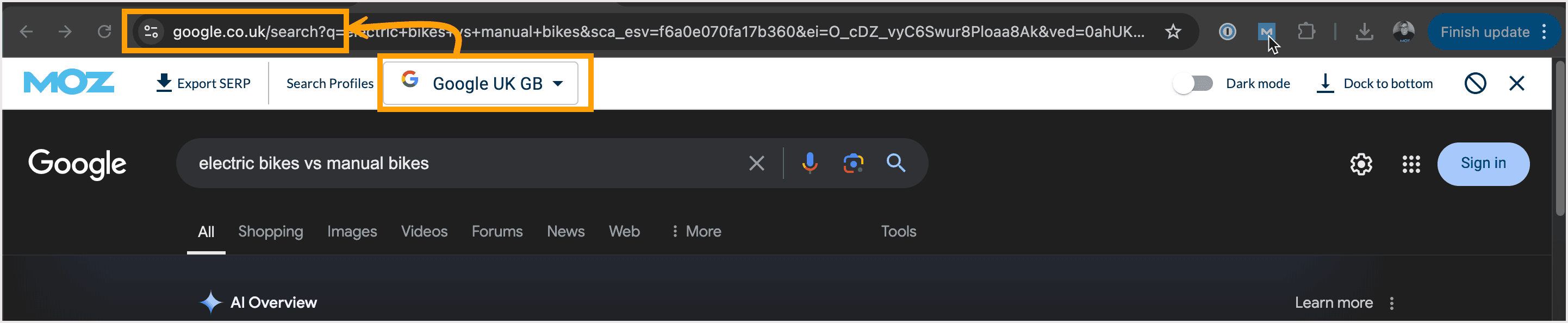
Task: Expand the More search categories menu
Action: pos(696,231)
